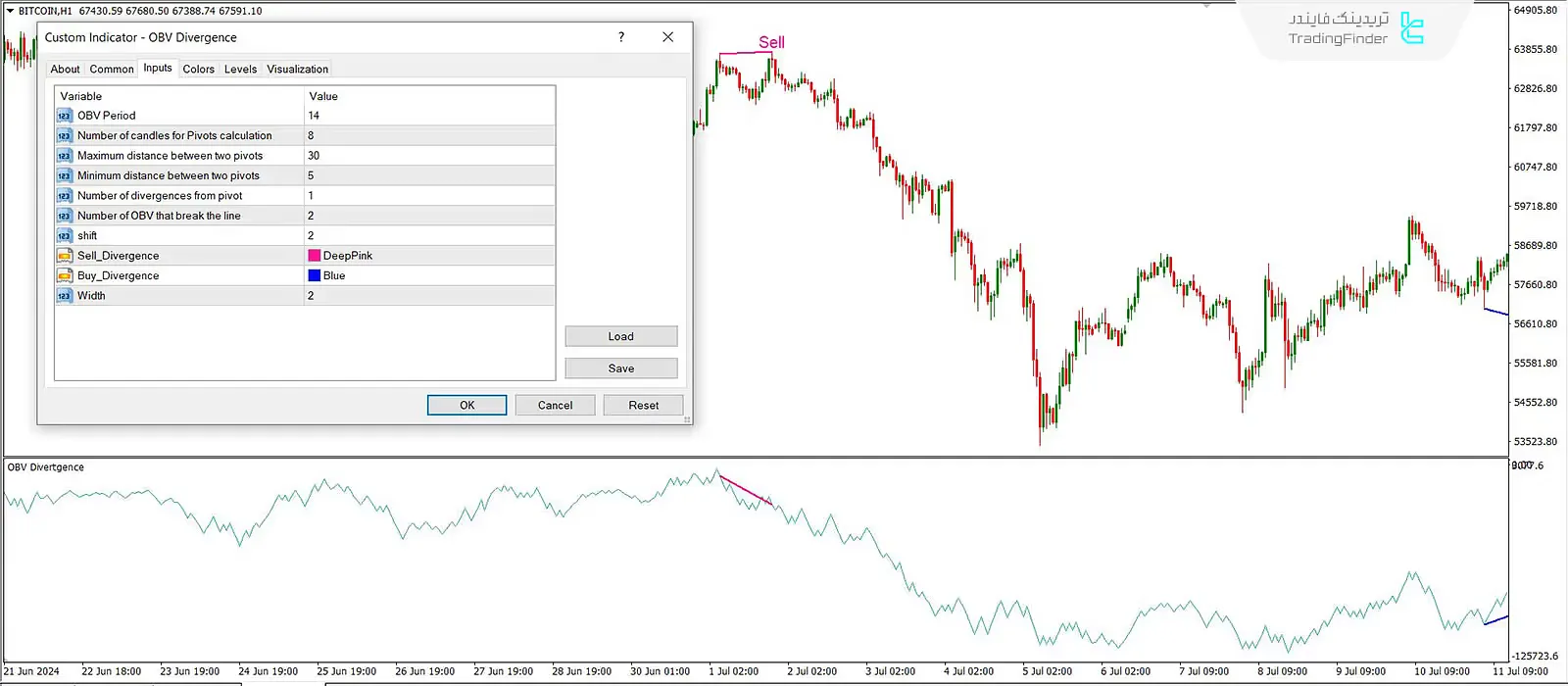The width and height of the screenshot is (1568, 686).
Task: Click icon next to Maximum distance between pivots
Action: tap(65, 156)
